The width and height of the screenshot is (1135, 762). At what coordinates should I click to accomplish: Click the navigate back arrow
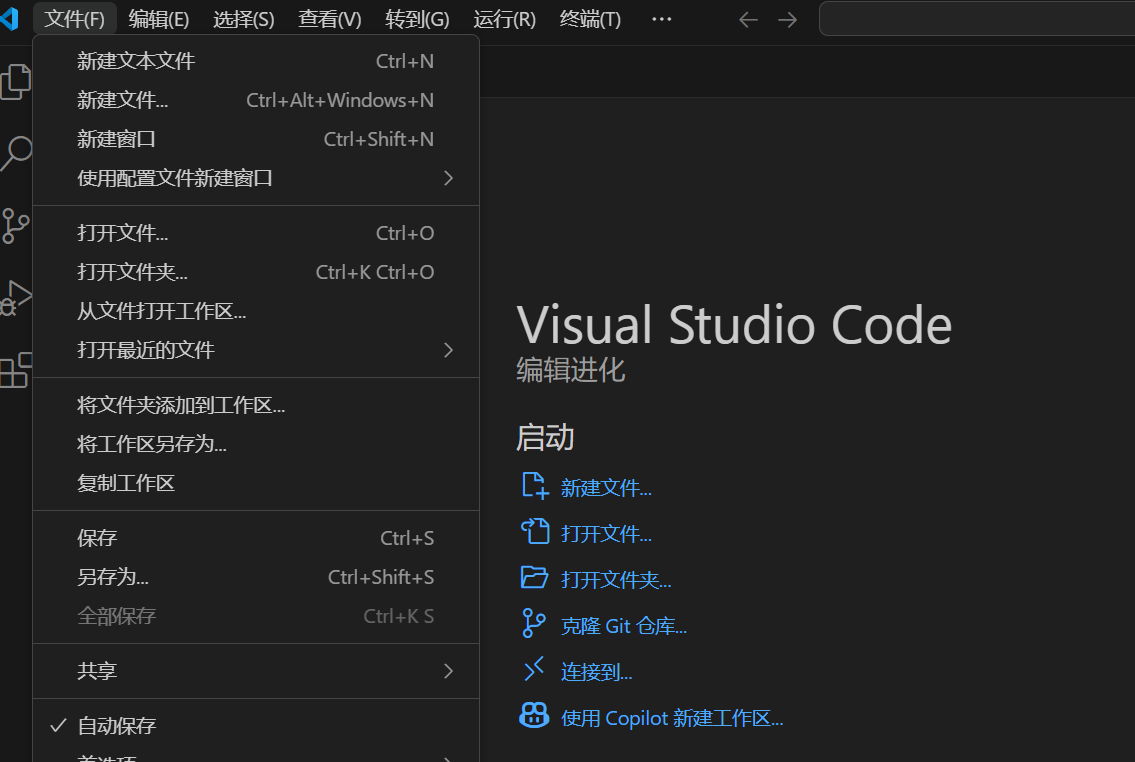tap(748, 19)
